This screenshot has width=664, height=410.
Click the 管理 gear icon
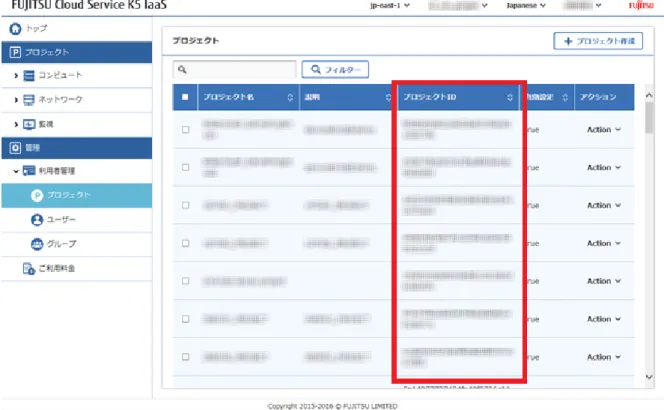(15, 148)
